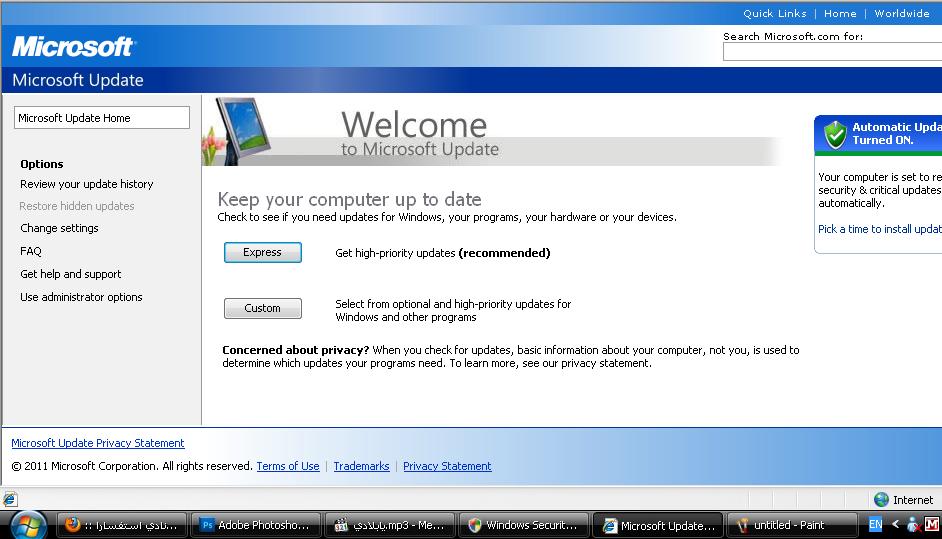Click the page icon in the status bar

(x=10, y=499)
